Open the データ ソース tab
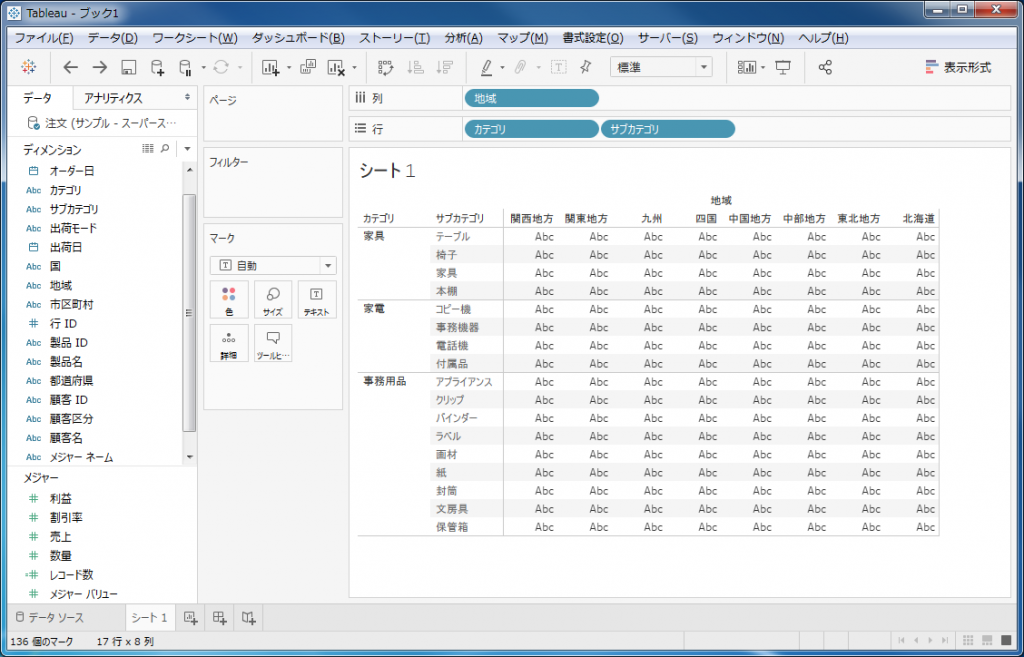The image size is (1024, 657). click(50, 618)
